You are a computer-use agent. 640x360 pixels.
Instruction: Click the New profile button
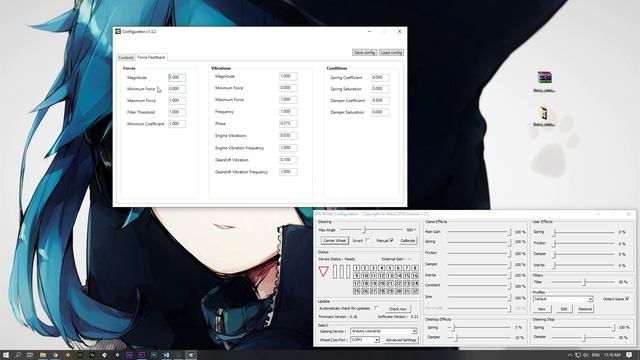click(x=542, y=309)
